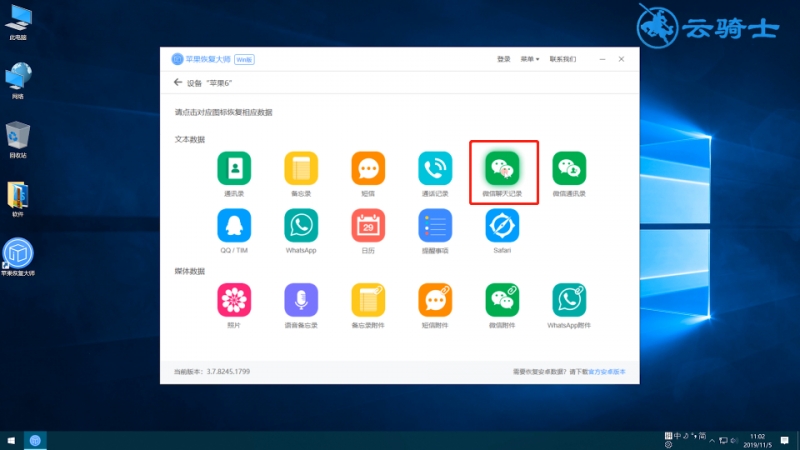Follow the 官方安卓版本 download link
The image size is (800, 450).
pos(607,371)
